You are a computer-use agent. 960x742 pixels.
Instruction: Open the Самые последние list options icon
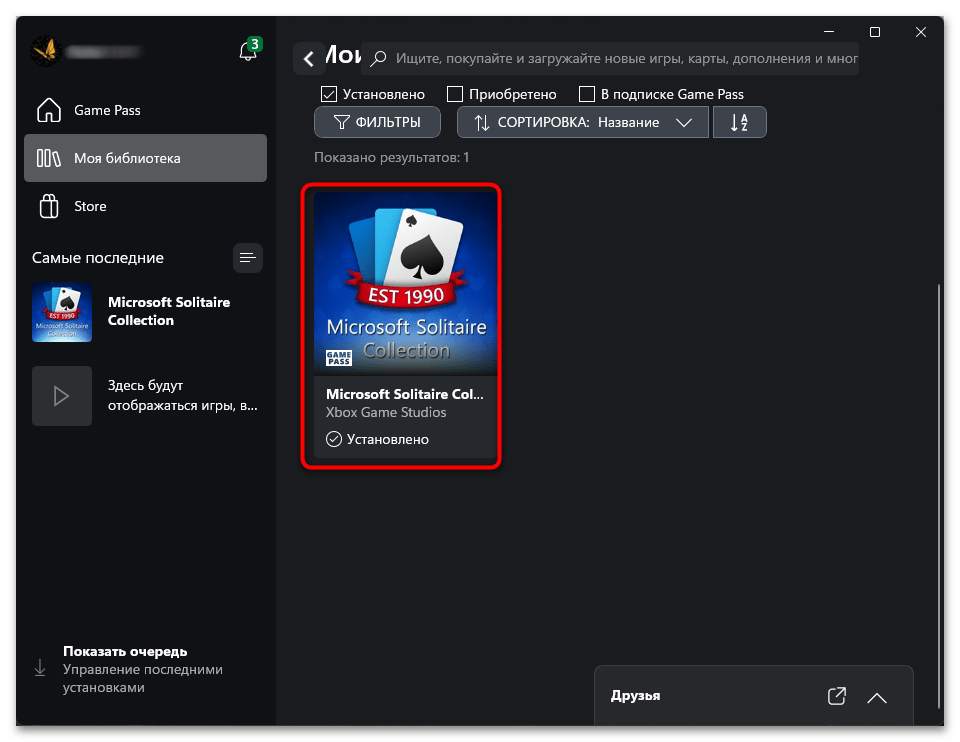click(248, 258)
